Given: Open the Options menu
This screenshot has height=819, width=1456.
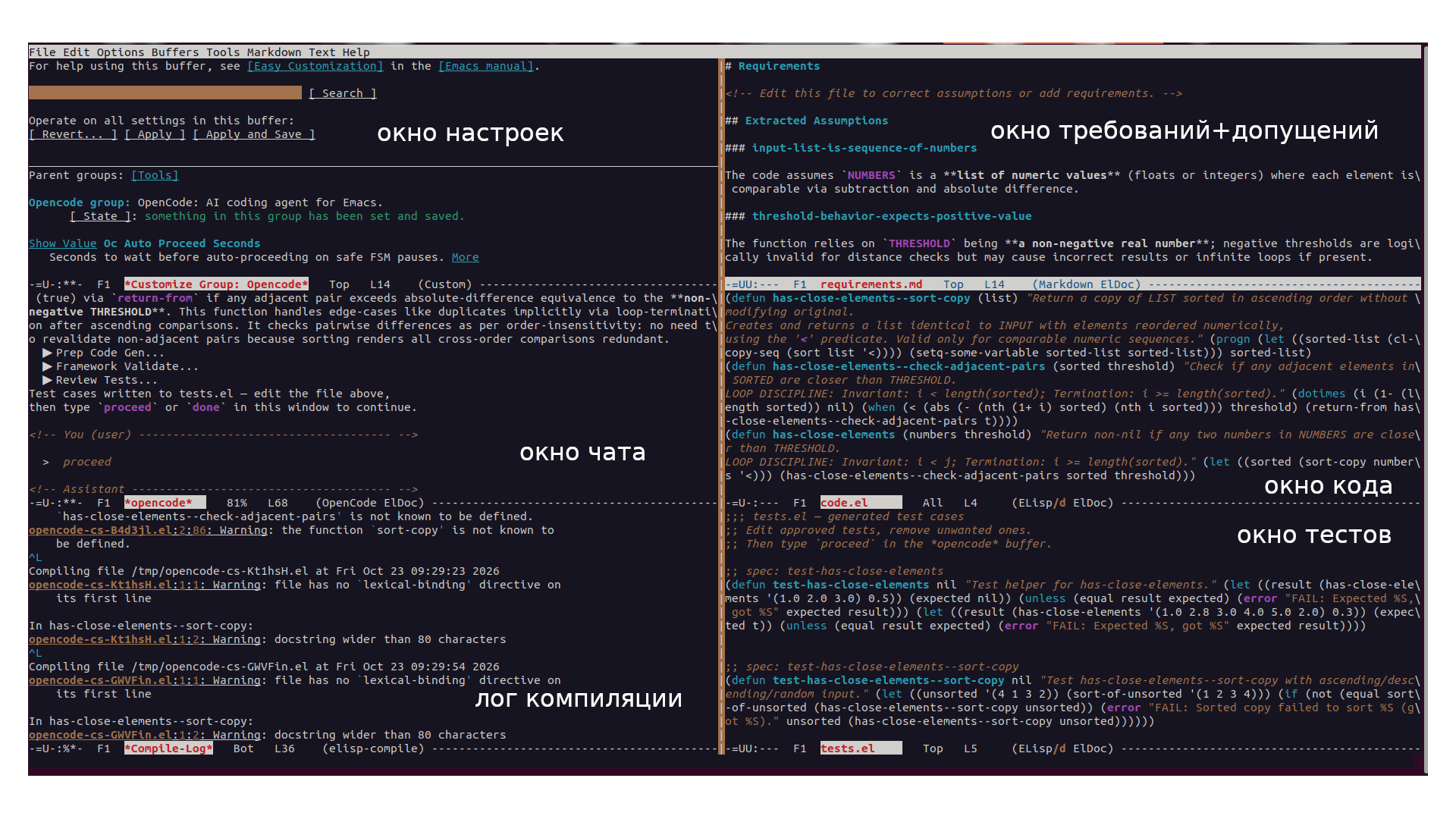Looking at the screenshot, I should coord(121,52).
